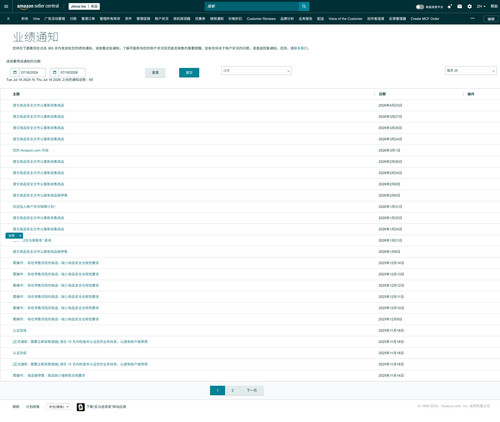
Task: Click the next page button
Action: pyautogui.click(x=252, y=390)
